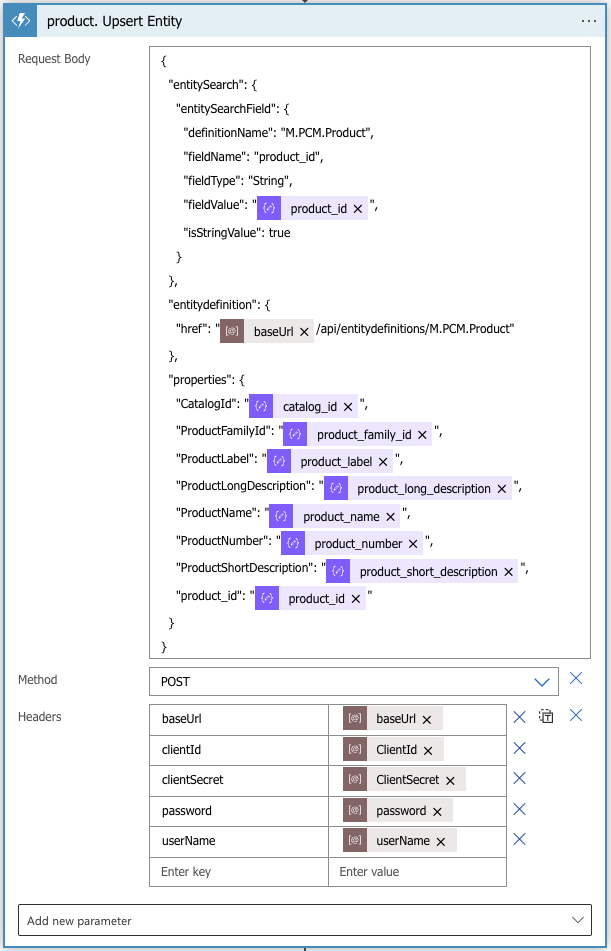This screenshot has width=611, height=951.
Task: Remove product_family_id token
Action: (x=422, y=435)
